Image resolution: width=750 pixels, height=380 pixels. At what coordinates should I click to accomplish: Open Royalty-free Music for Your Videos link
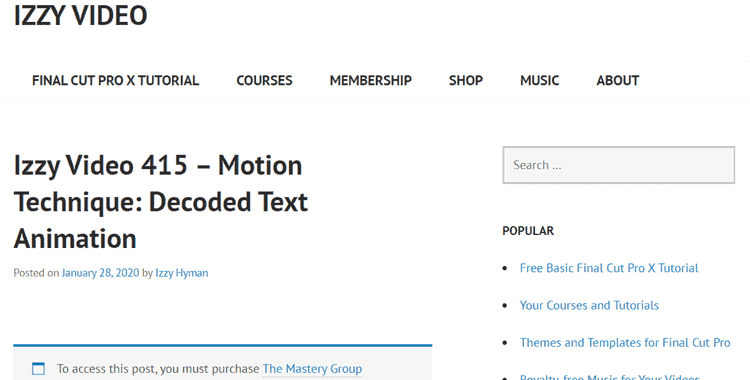coord(610,377)
